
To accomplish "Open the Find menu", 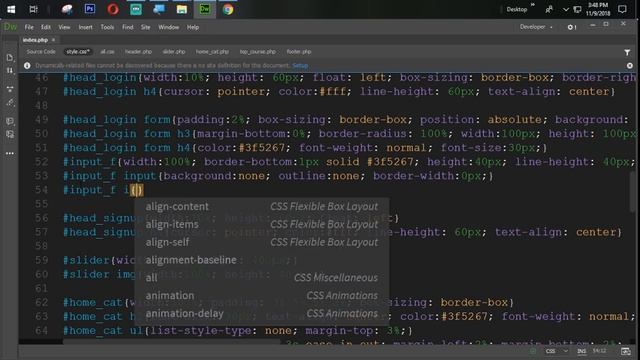I will coord(128,27).
